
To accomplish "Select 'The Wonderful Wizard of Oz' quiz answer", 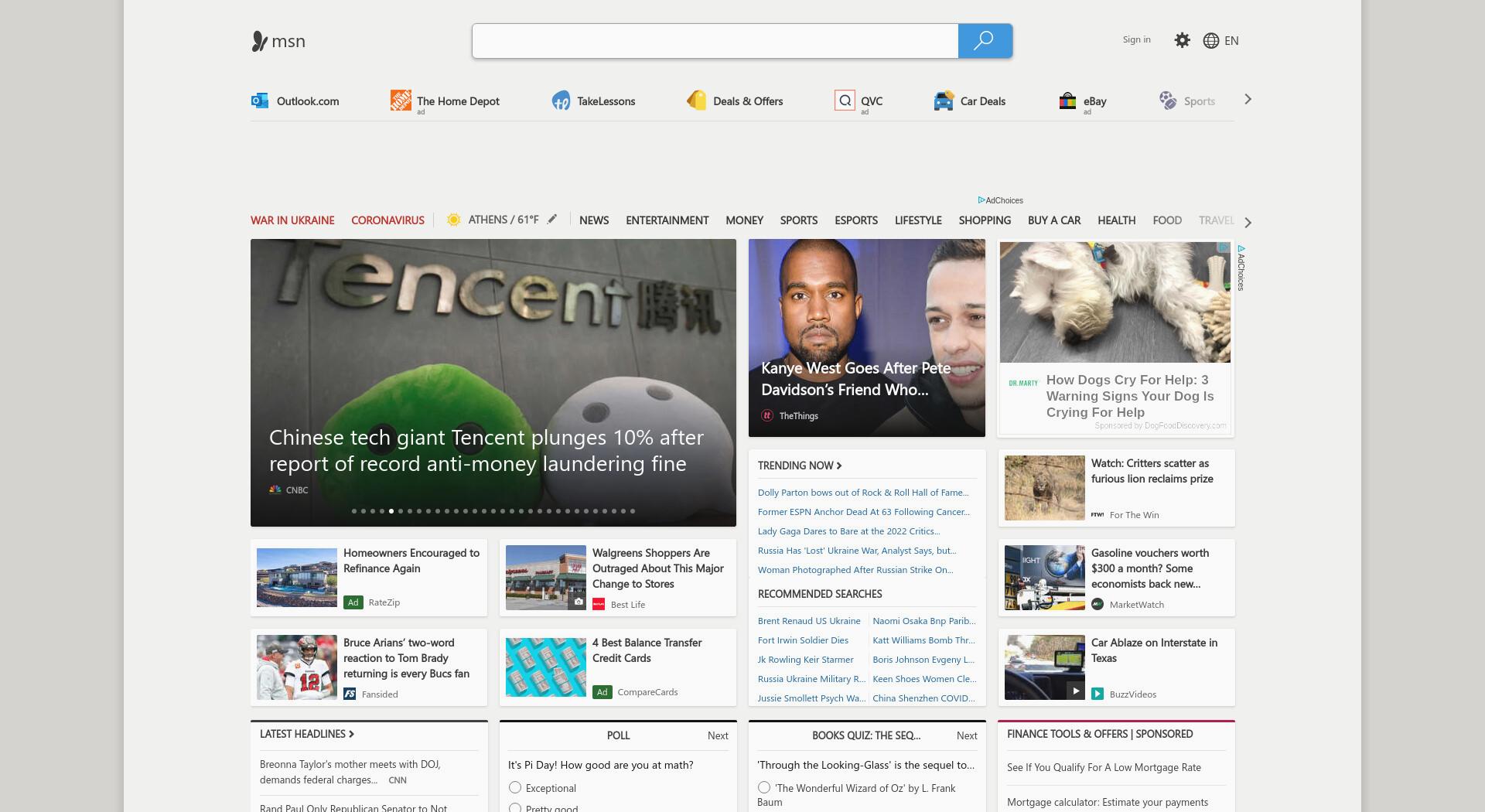I will [x=764, y=787].
